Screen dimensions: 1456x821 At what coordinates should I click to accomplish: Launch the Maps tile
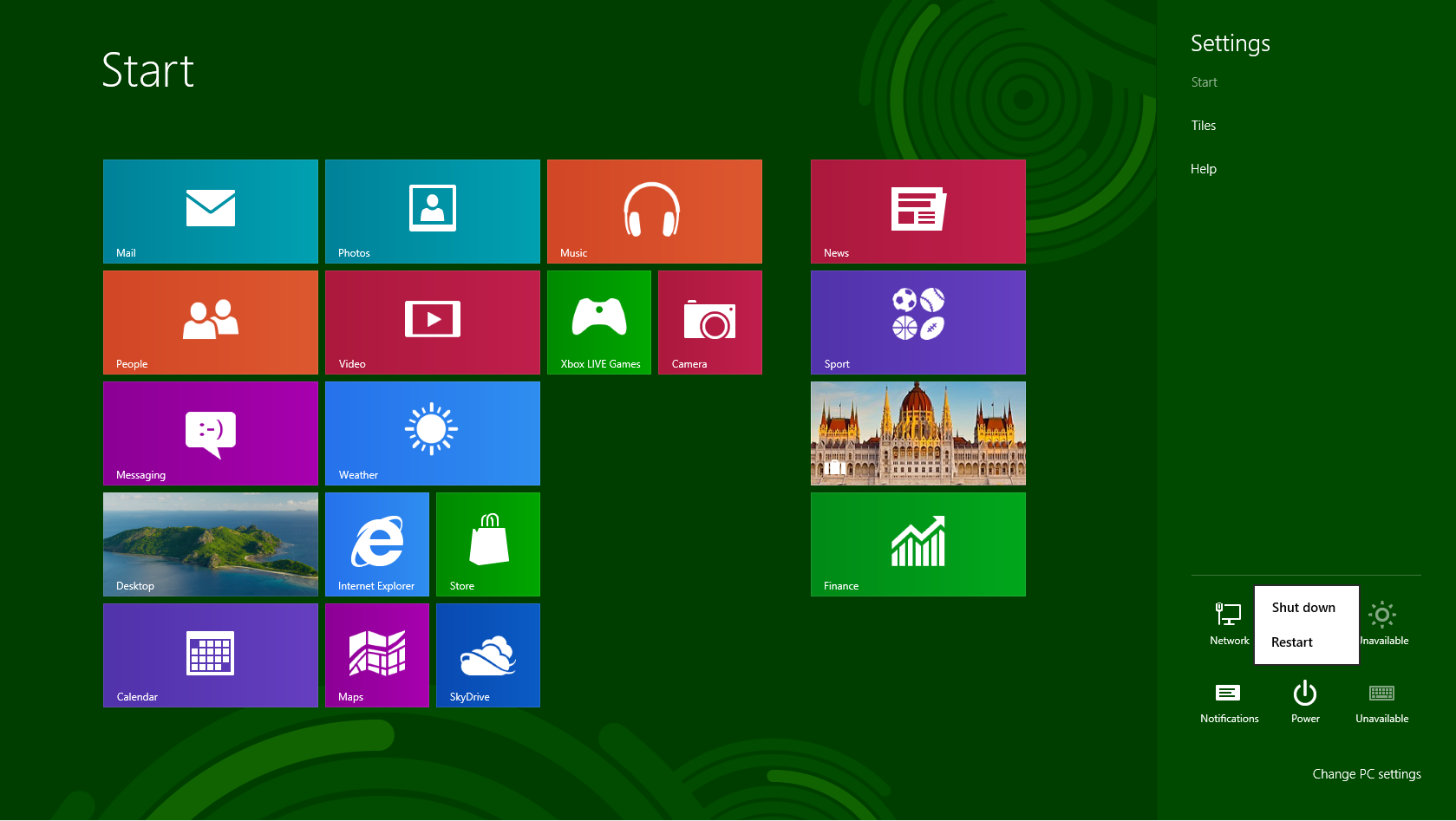point(377,655)
